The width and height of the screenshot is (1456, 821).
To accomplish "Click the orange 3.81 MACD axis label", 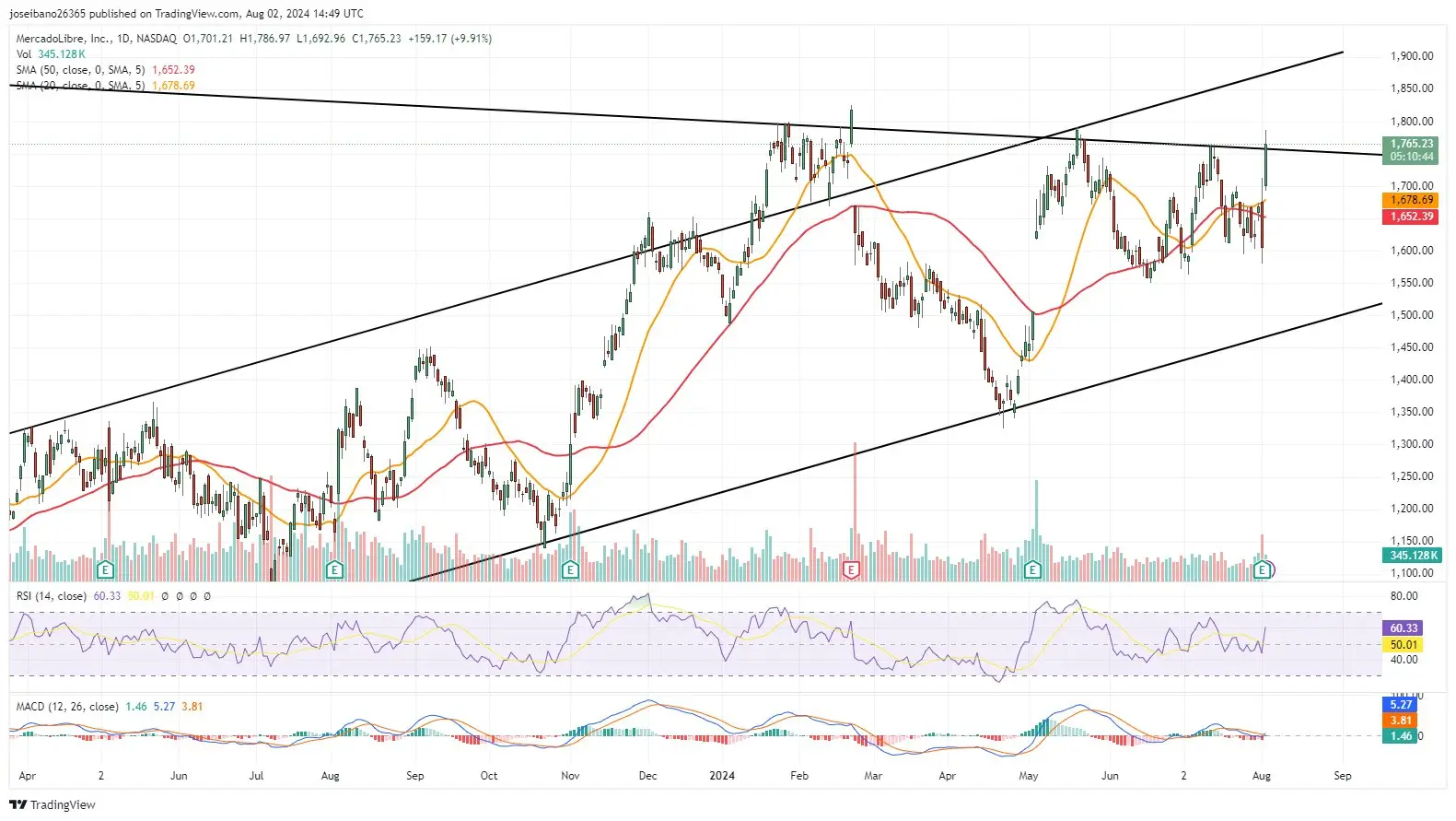I will 1401,721.
